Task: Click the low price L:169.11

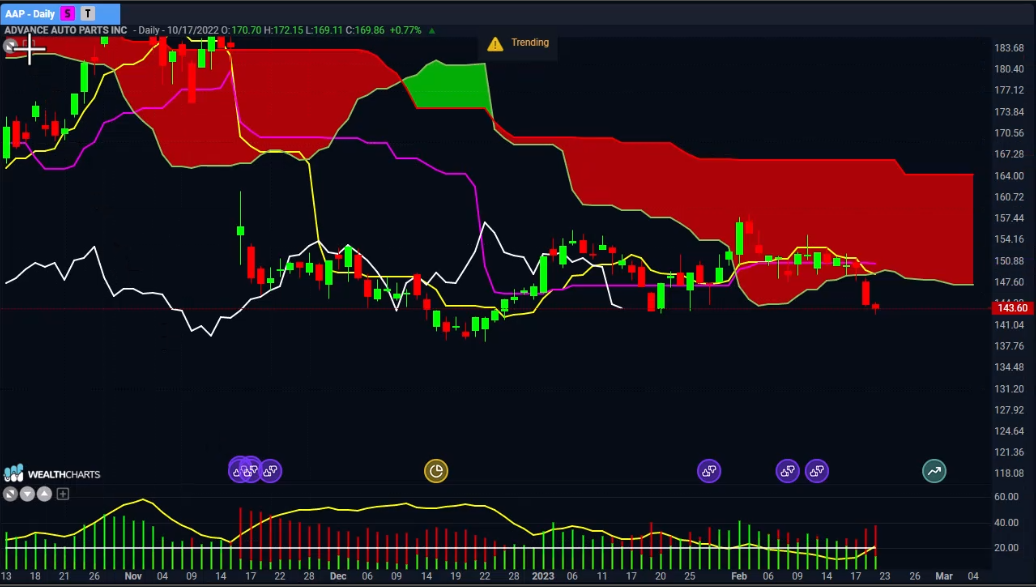Action: point(324,30)
